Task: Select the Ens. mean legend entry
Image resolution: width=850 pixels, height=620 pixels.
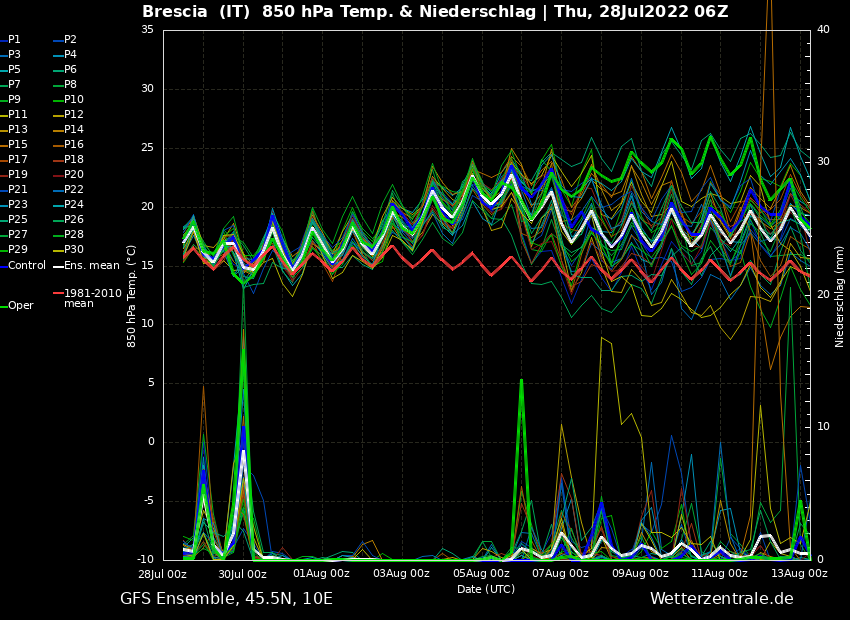Action: [x=91, y=265]
